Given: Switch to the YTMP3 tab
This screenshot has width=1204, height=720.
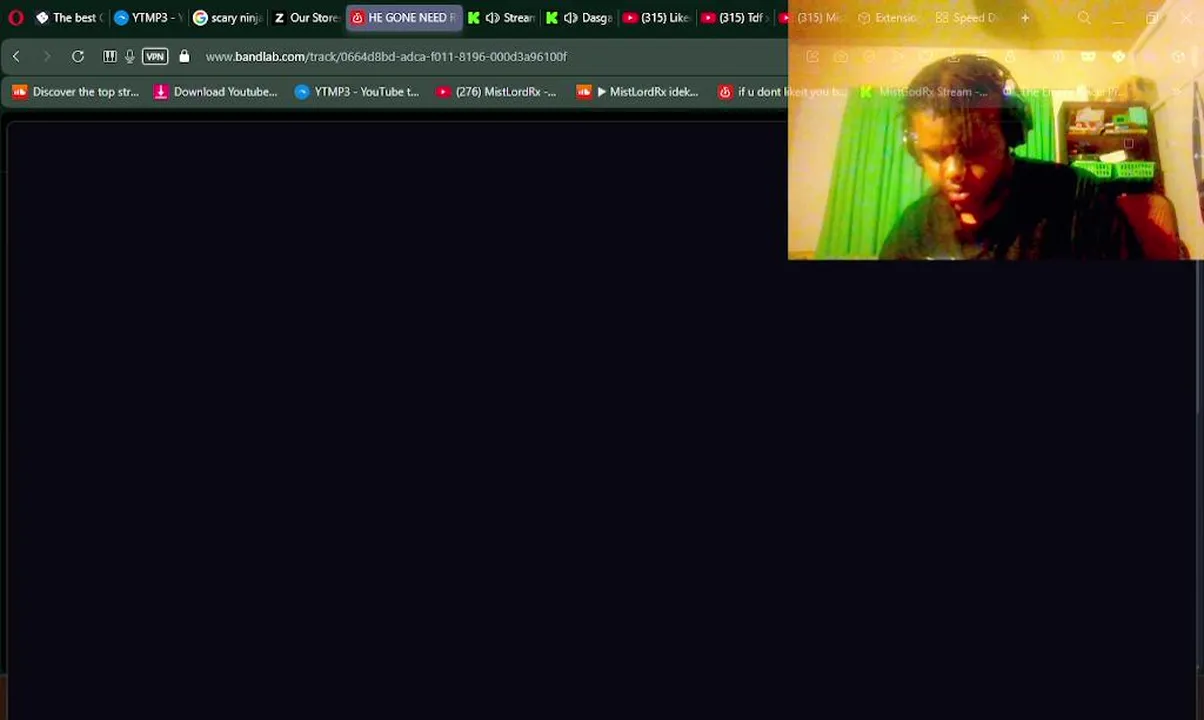Looking at the screenshot, I should (x=147, y=18).
